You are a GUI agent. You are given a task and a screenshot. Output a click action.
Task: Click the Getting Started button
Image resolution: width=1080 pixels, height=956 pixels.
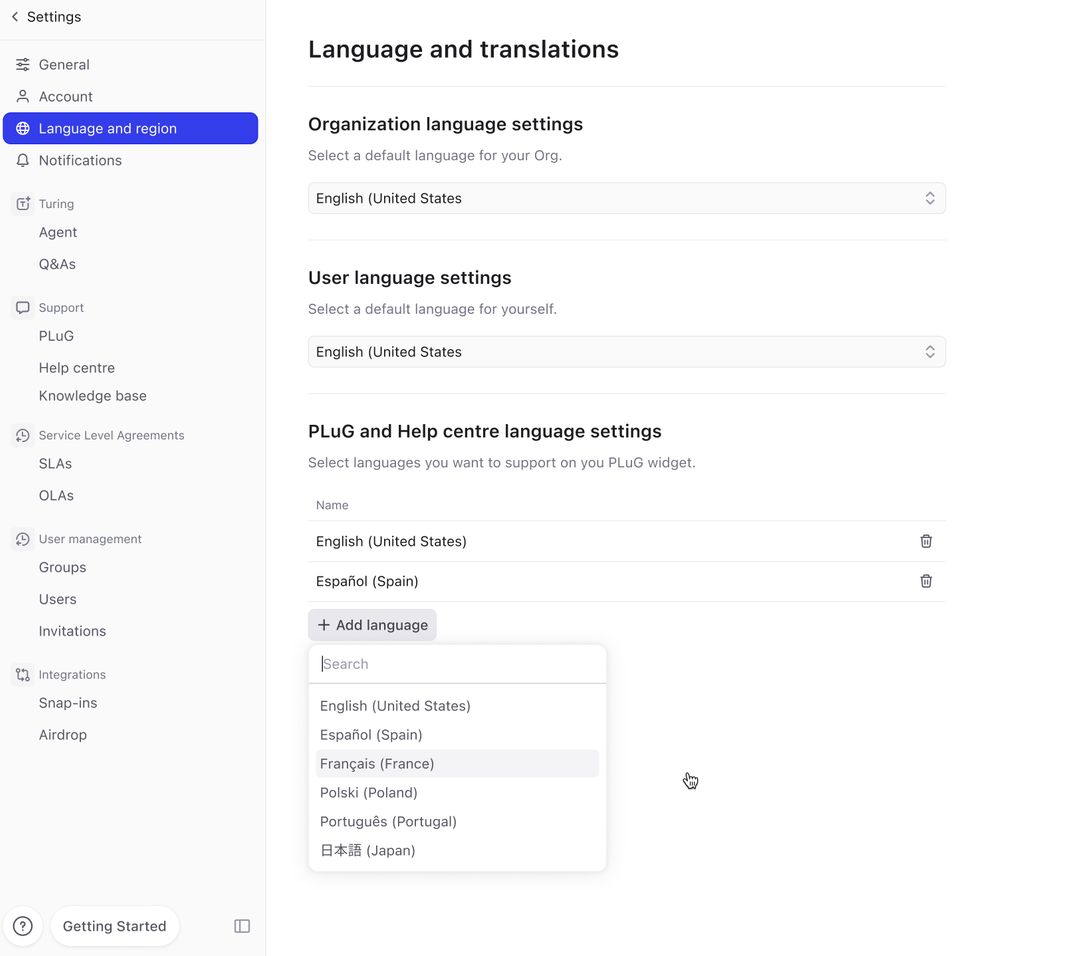point(114,925)
